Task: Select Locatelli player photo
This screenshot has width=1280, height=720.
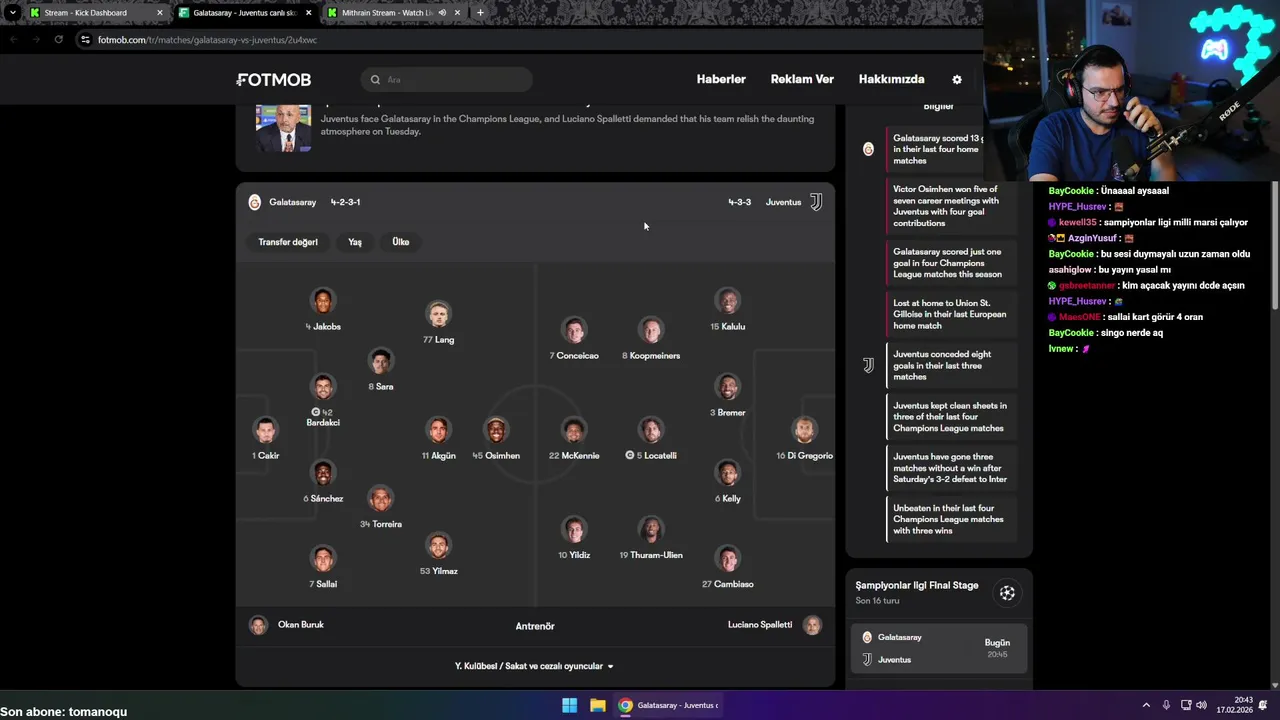Action: click(x=651, y=430)
